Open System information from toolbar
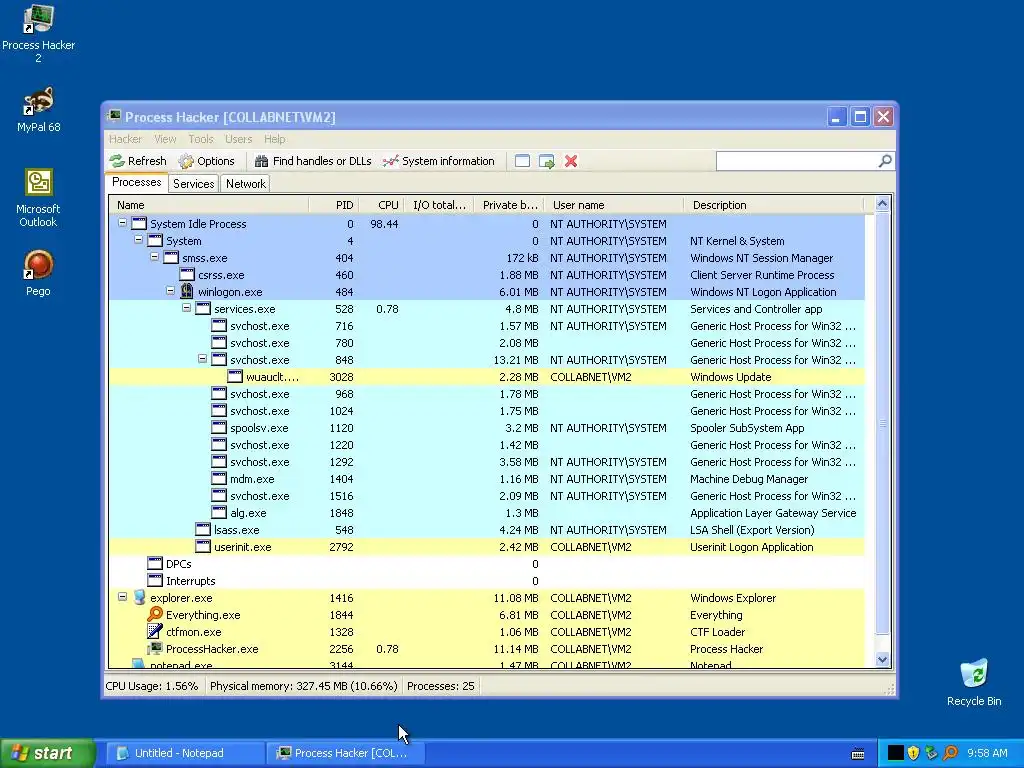The height and width of the screenshot is (768, 1024). (x=439, y=161)
